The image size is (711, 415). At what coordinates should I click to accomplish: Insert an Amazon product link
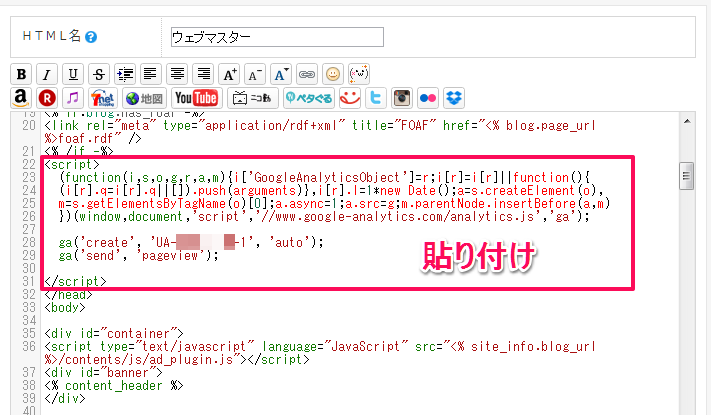pos(21,98)
